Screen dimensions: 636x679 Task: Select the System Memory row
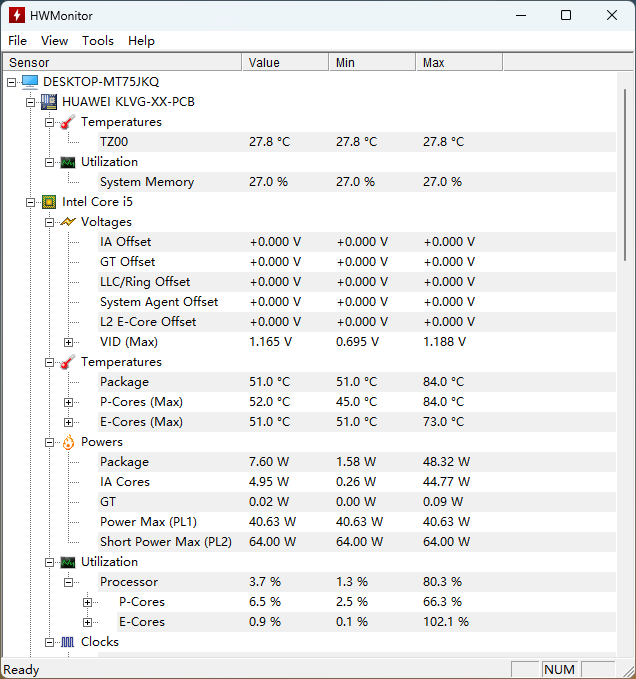click(x=357, y=182)
